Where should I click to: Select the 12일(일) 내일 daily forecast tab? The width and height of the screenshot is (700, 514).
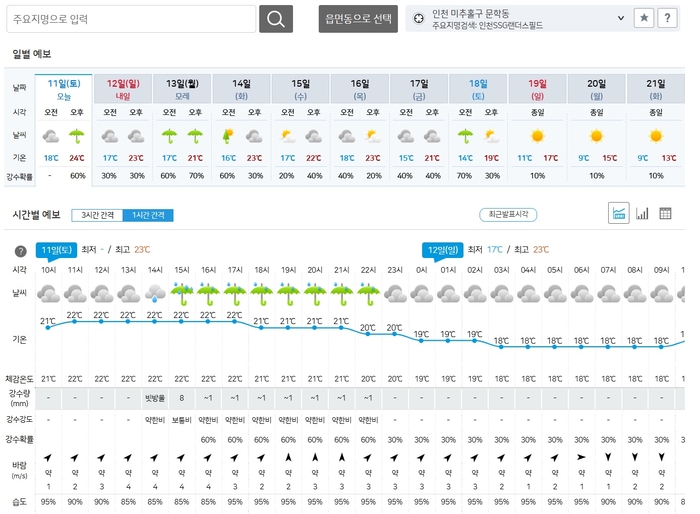pos(123,89)
